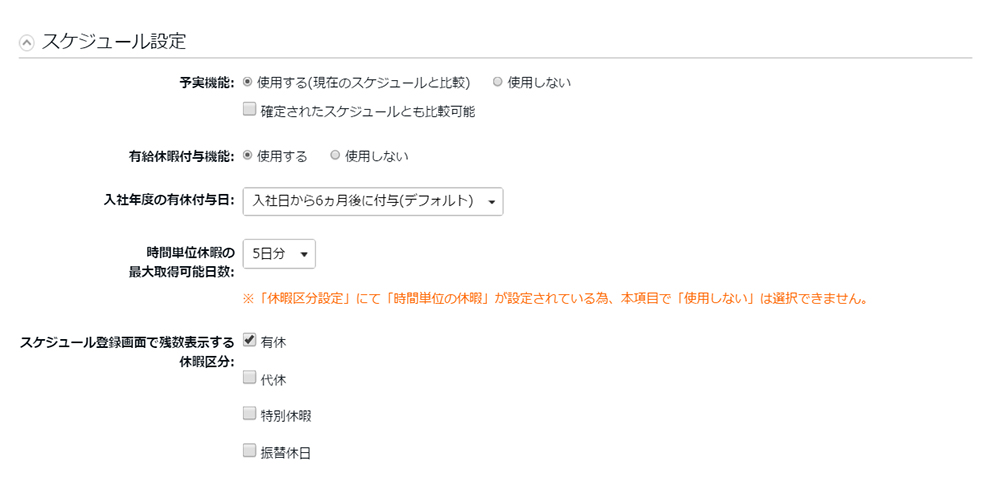Open the 入社日から6ヵ月後に付与 dropdown

(373, 201)
